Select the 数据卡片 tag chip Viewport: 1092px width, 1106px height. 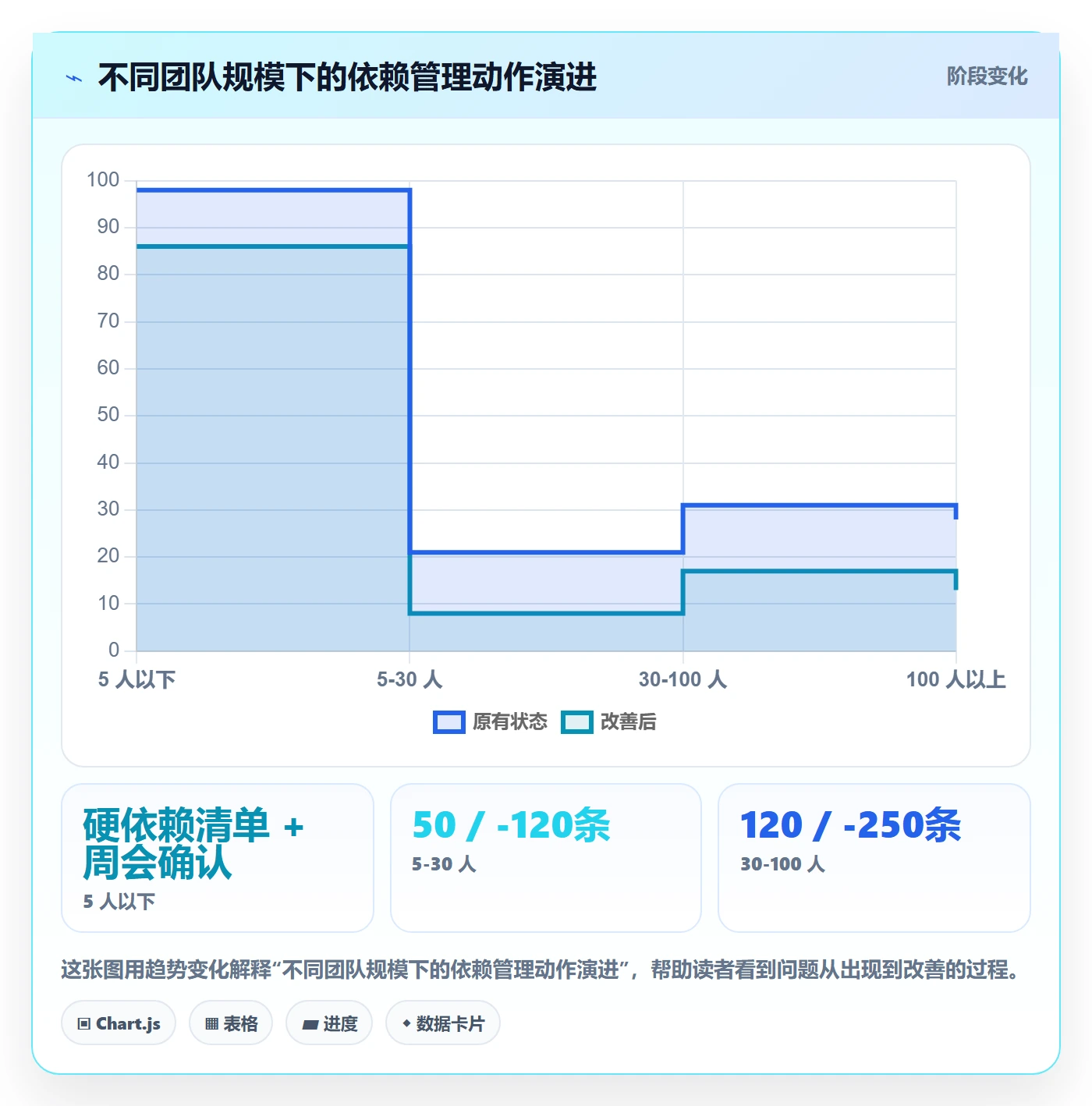click(443, 1023)
